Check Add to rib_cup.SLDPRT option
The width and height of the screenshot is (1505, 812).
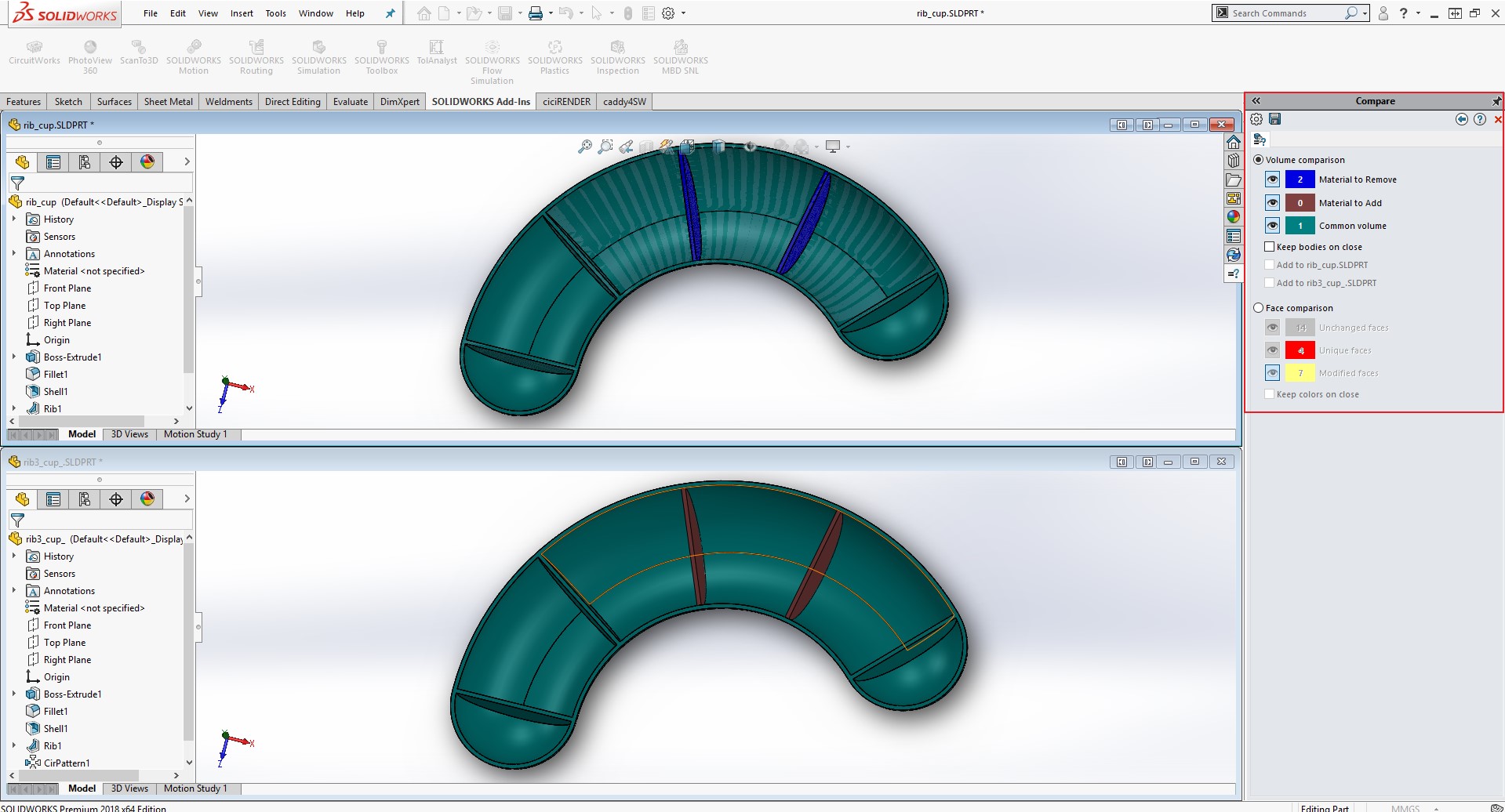coord(1270,265)
